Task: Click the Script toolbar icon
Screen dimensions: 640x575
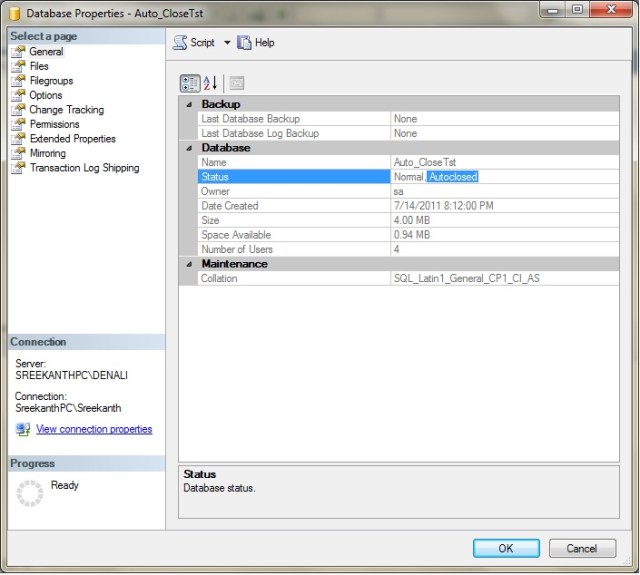Action: pos(180,43)
